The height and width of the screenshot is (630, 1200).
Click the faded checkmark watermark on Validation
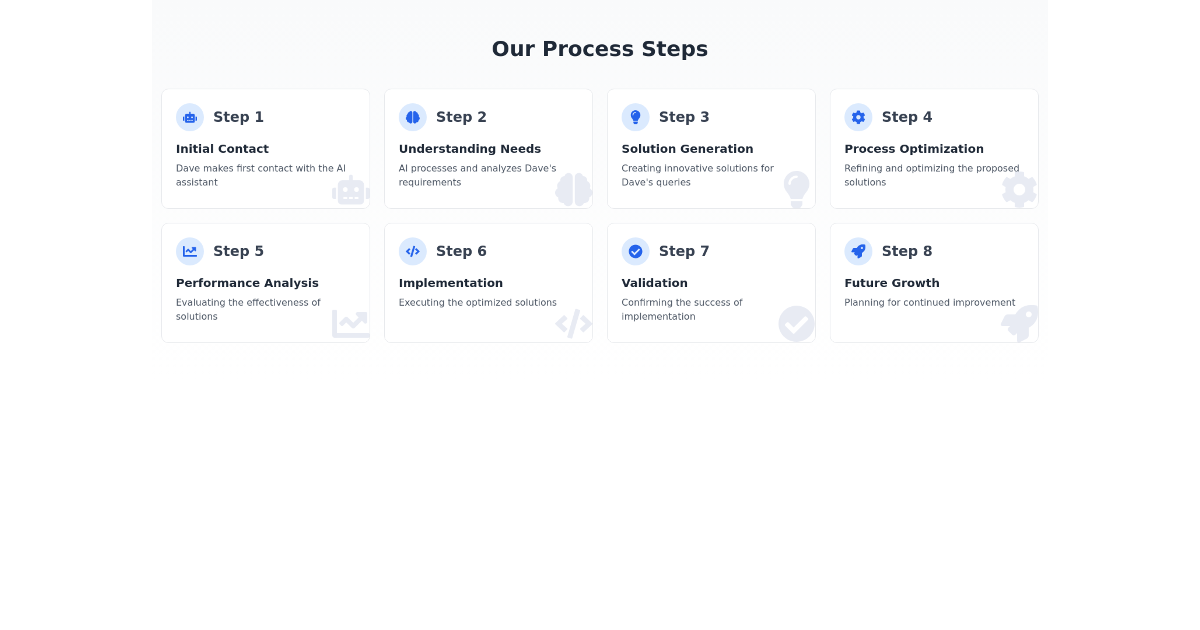[796, 323]
